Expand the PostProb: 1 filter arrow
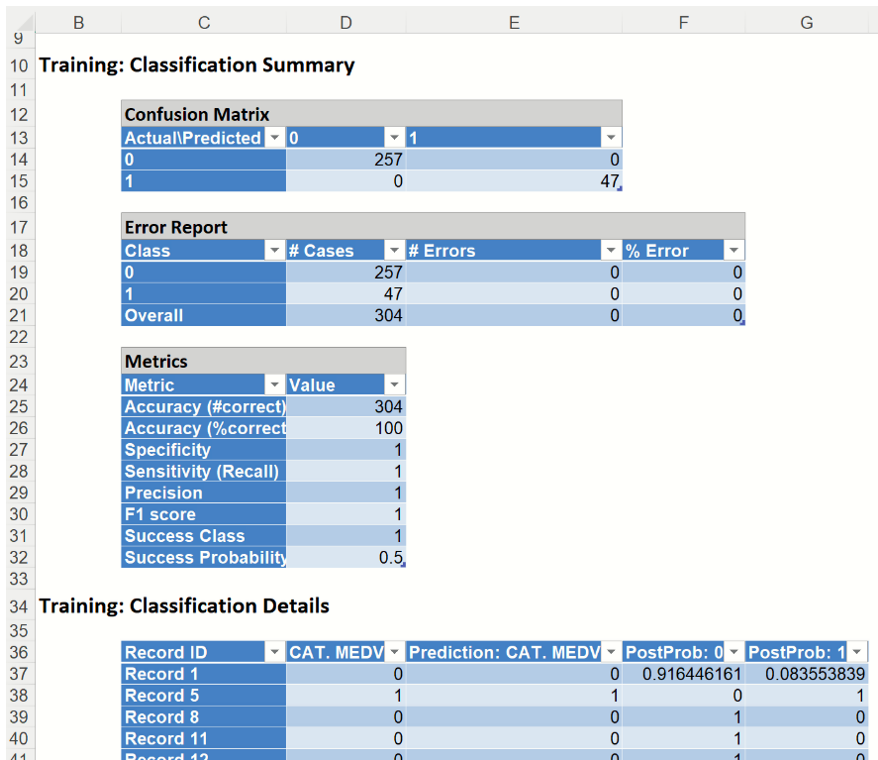This screenshot has height=760, width=878. tap(856, 653)
